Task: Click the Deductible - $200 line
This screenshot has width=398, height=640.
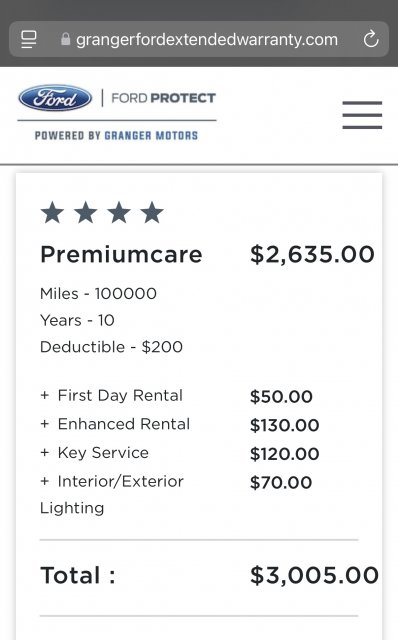Action: pyautogui.click(x=111, y=347)
